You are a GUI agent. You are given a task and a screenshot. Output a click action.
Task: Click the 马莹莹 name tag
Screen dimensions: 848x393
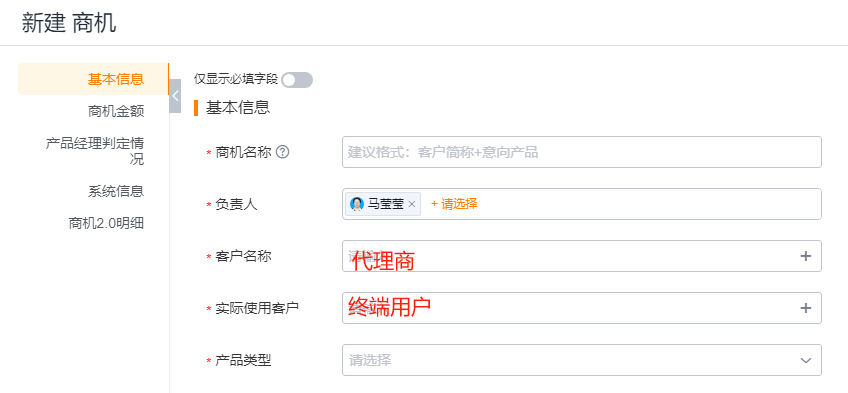[x=383, y=204]
